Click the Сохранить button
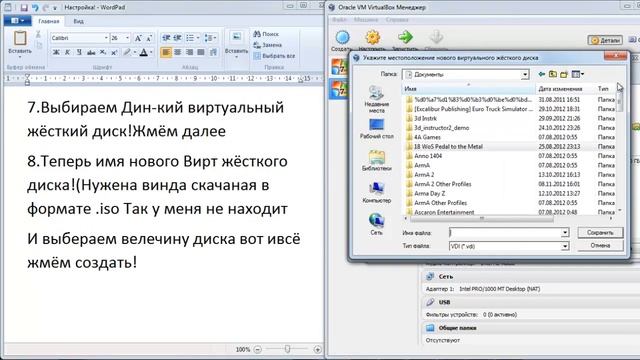The image size is (640, 360). click(600, 232)
